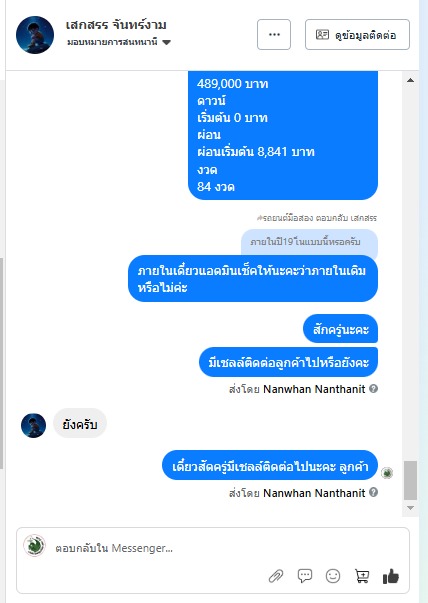Click the lower sent-by help question icon
The image size is (428, 603).
373,492
